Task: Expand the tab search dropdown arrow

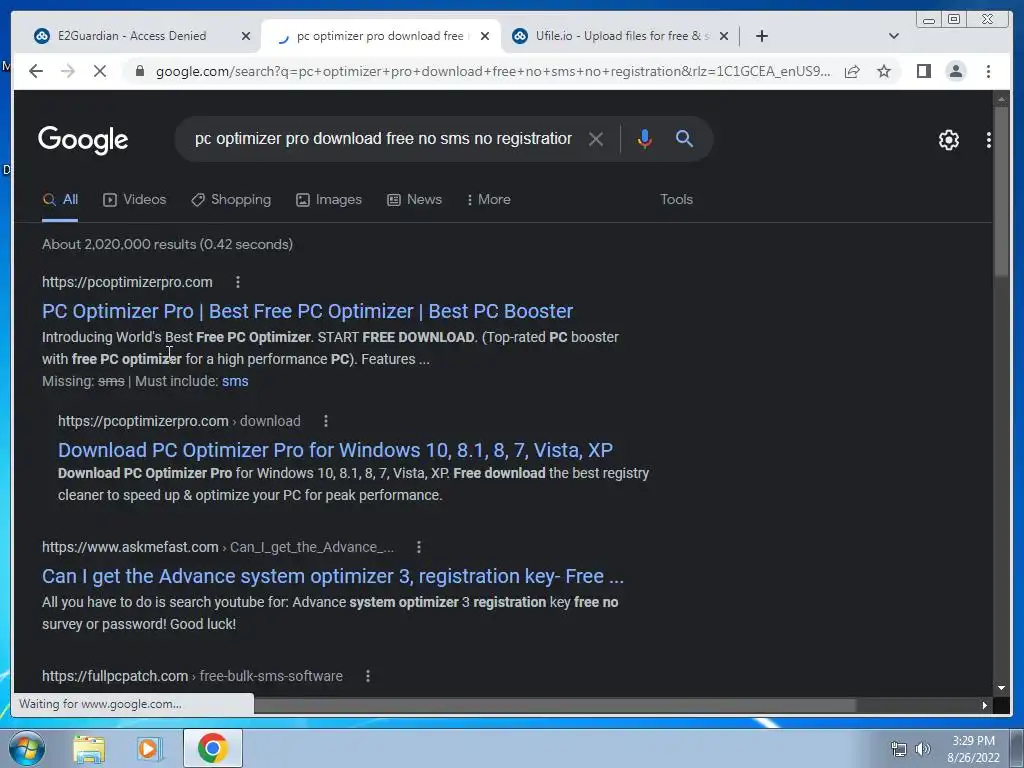Action: click(894, 36)
